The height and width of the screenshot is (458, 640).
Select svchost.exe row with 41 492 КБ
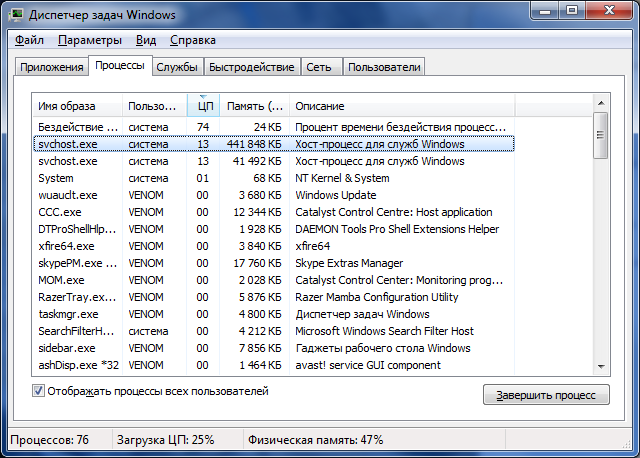(273, 161)
